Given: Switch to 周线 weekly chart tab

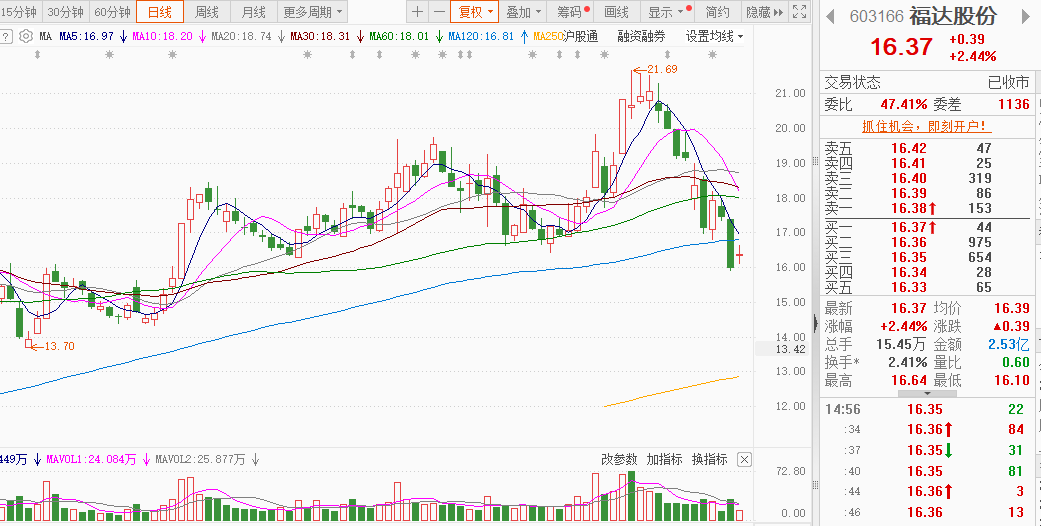Looking at the screenshot, I should tap(206, 12).
